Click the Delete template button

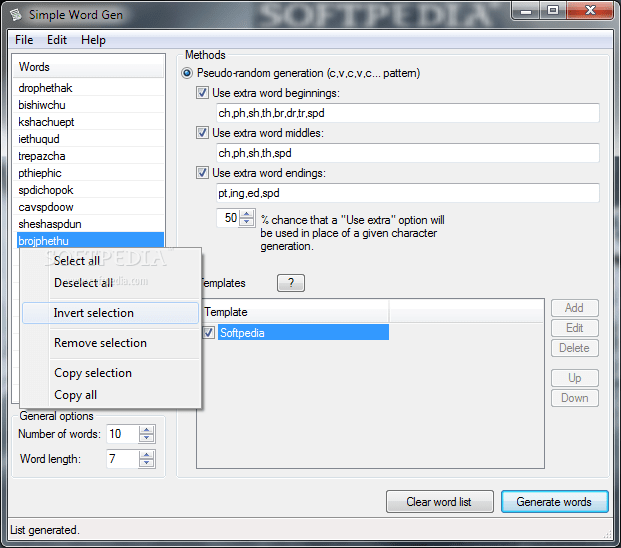pyautogui.click(x=575, y=348)
